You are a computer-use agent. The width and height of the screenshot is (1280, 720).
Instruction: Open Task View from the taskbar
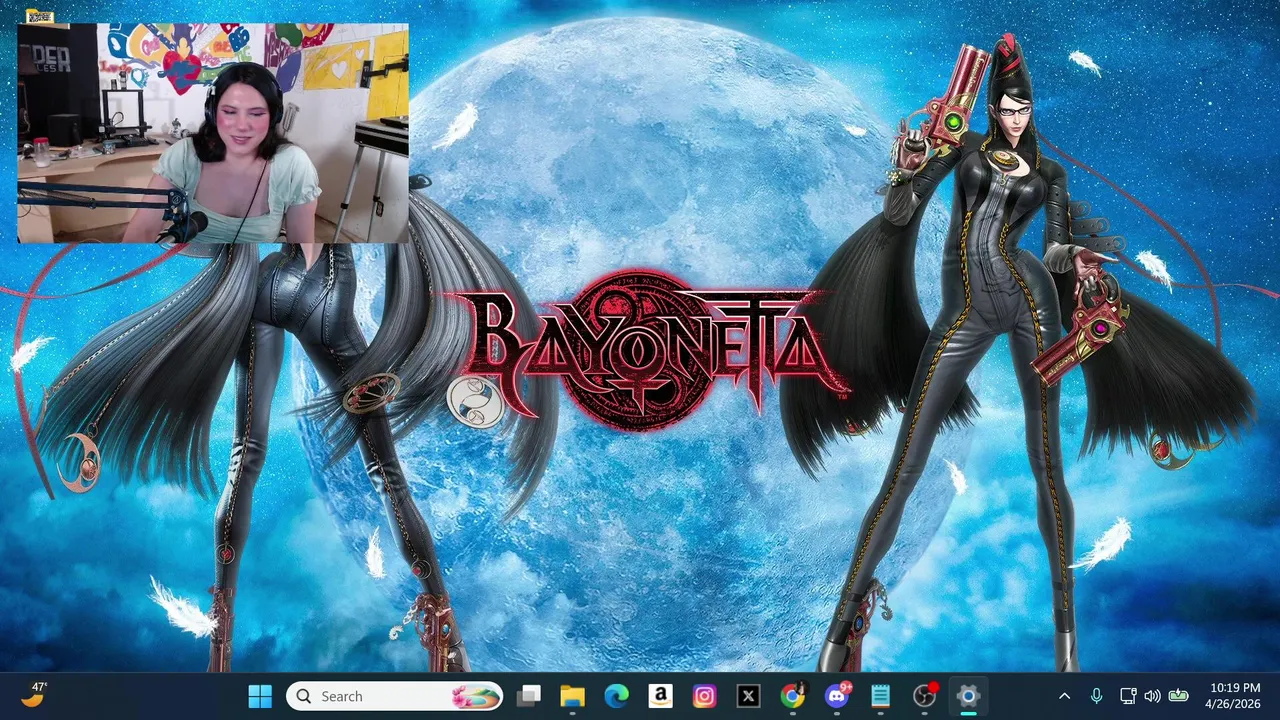(x=529, y=696)
